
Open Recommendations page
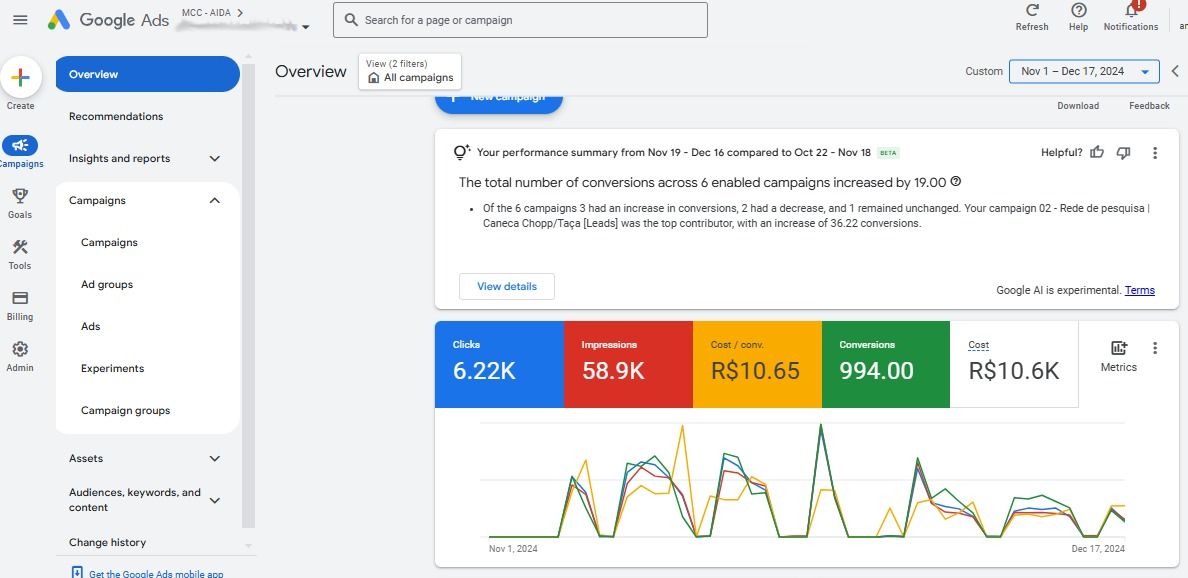point(116,117)
